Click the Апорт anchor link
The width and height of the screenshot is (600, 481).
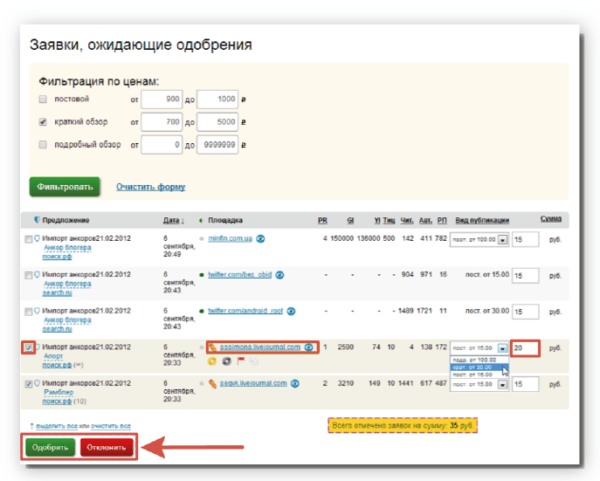point(53,356)
